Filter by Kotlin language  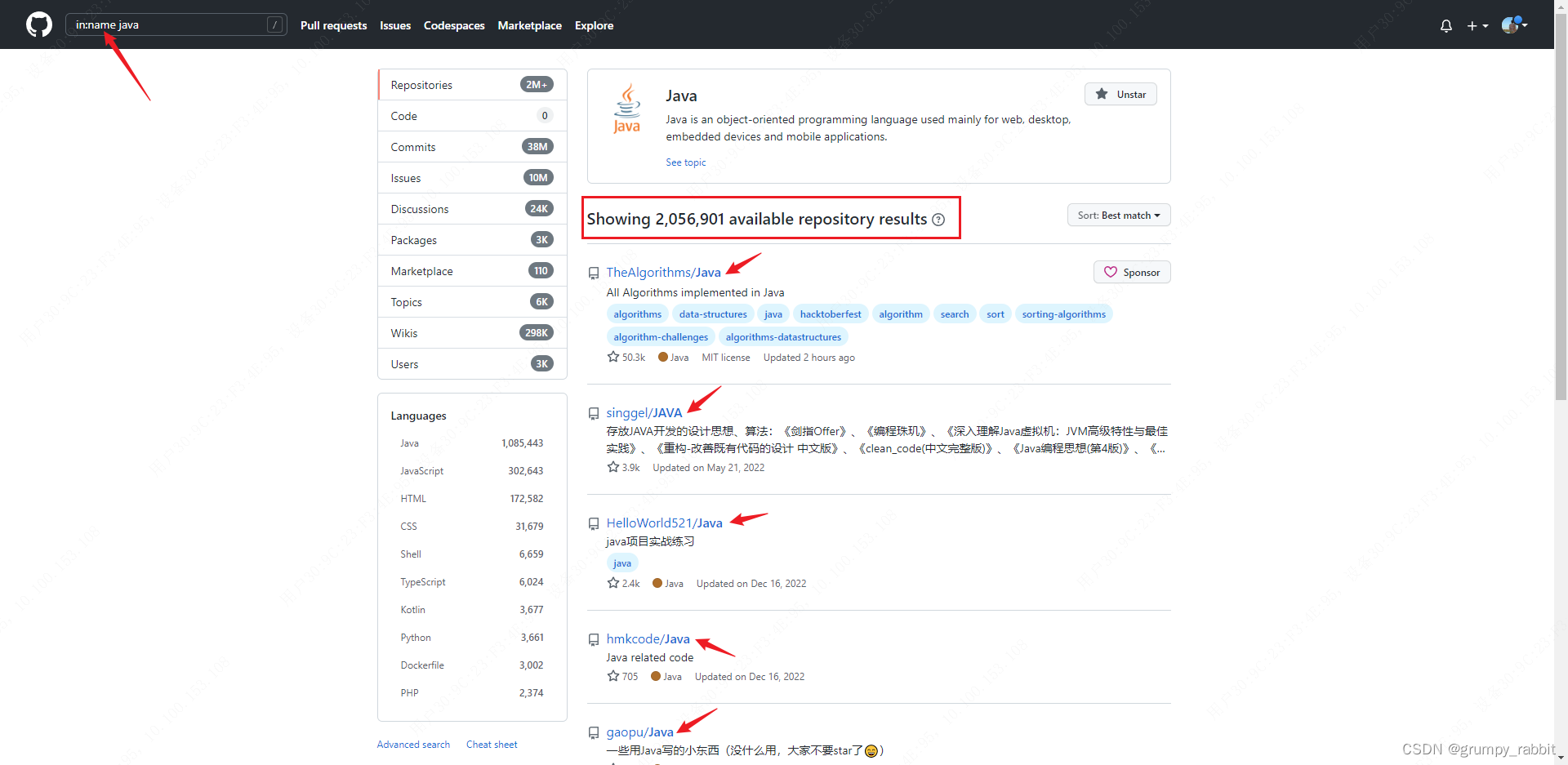pyautogui.click(x=472, y=610)
